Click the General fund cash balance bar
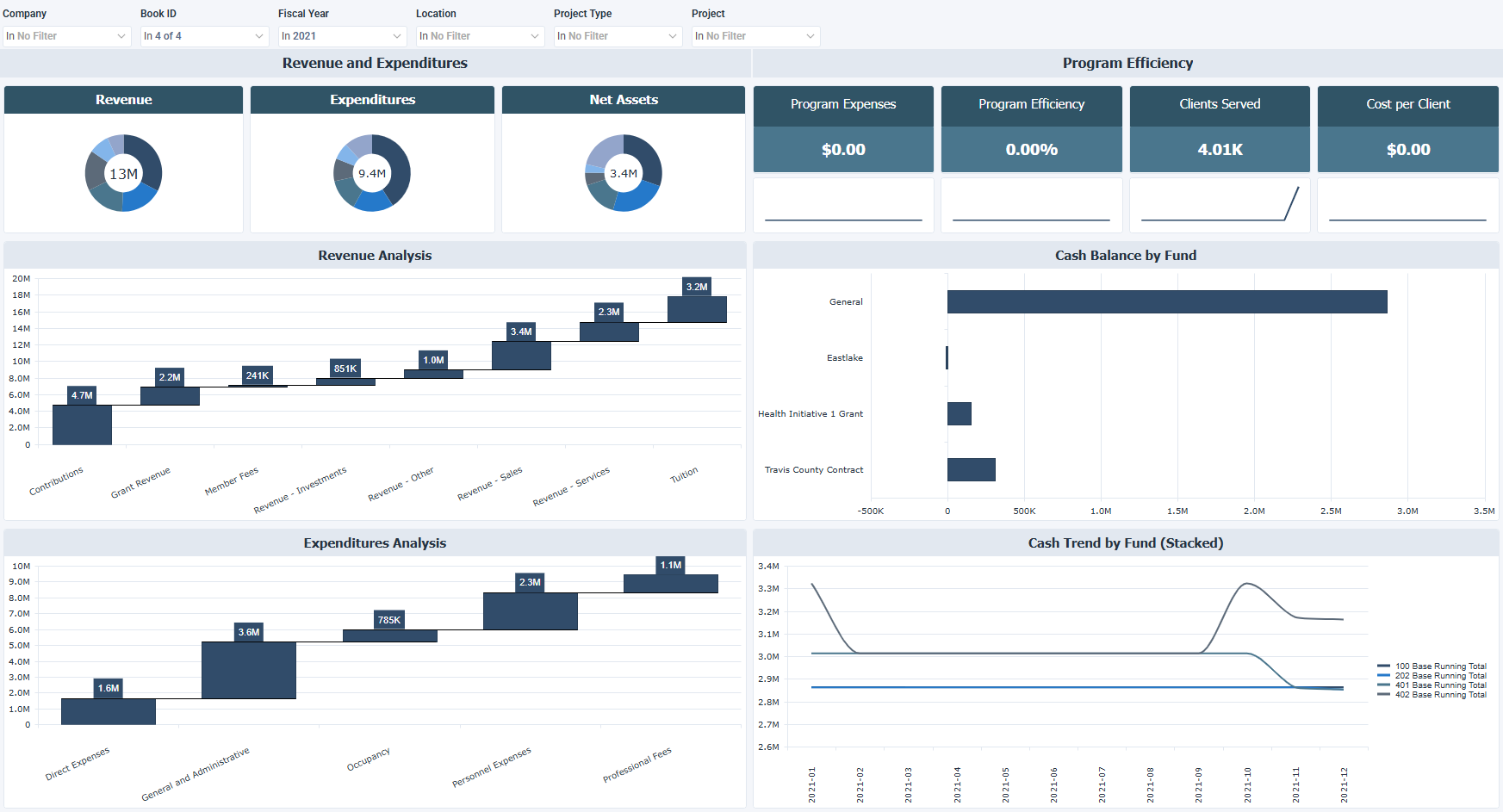The width and height of the screenshot is (1503, 812). [x=1167, y=301]
